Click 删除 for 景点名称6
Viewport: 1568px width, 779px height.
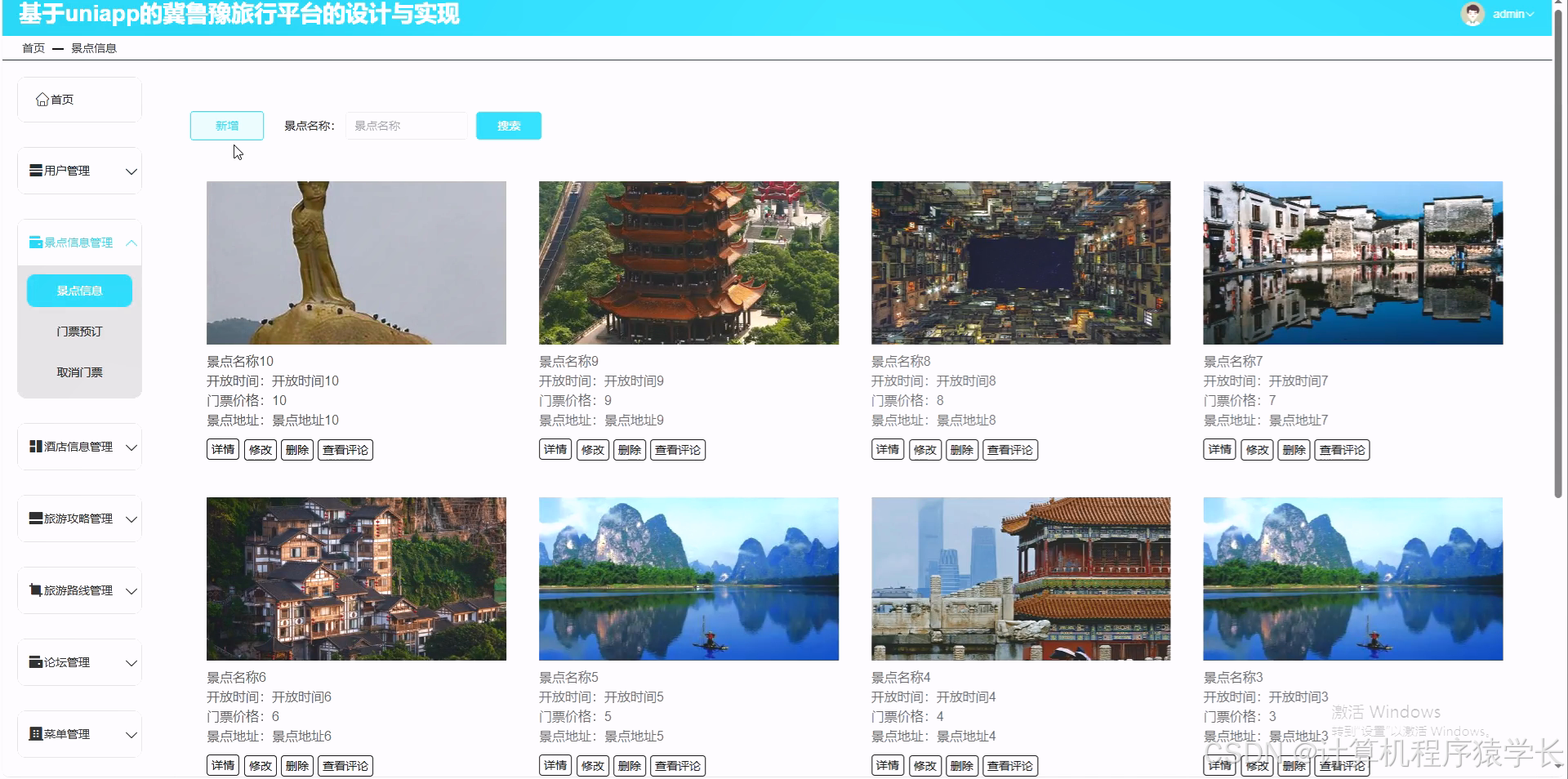click(297, 766)
